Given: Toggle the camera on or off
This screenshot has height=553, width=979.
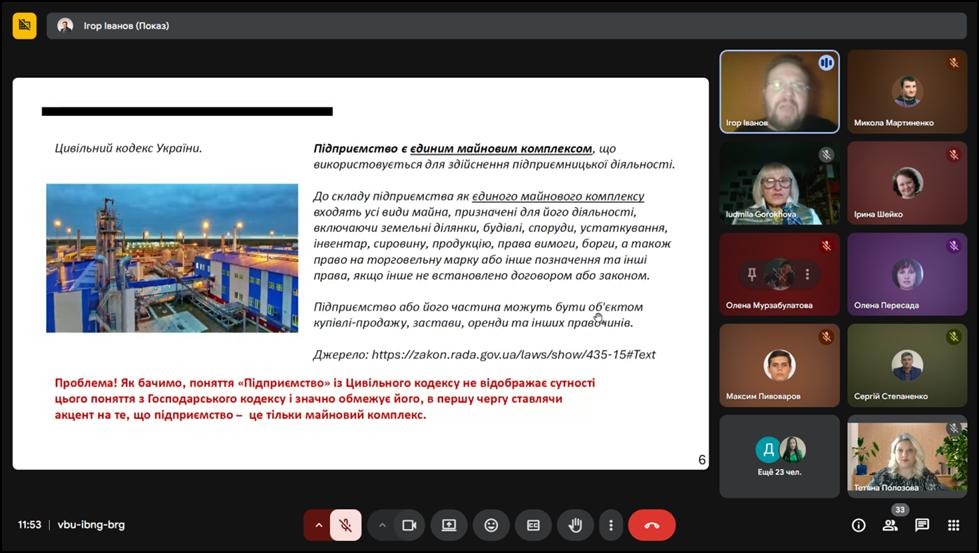Looking at the screenshot, I should 408,525.
